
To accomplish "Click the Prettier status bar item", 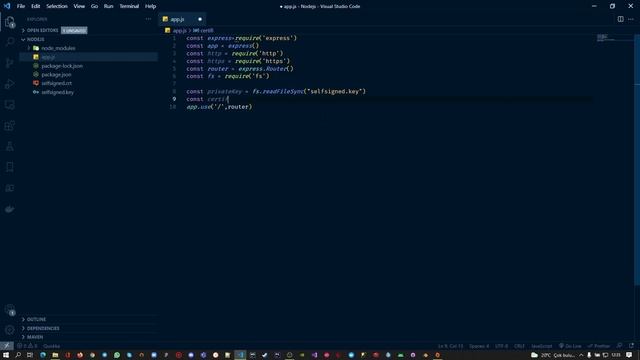I will (599, 346).
